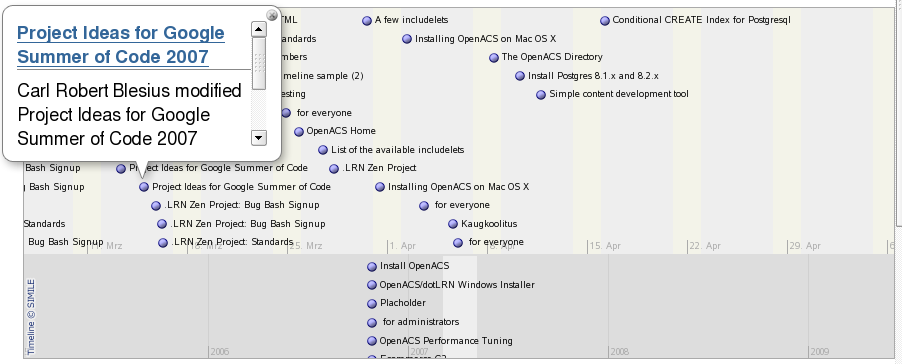Viewport: 902px width, 364px height.
Task: Select the 'Install Postgres 8.1.x and 8.2.x' label
Action: [x=593, y=76]
